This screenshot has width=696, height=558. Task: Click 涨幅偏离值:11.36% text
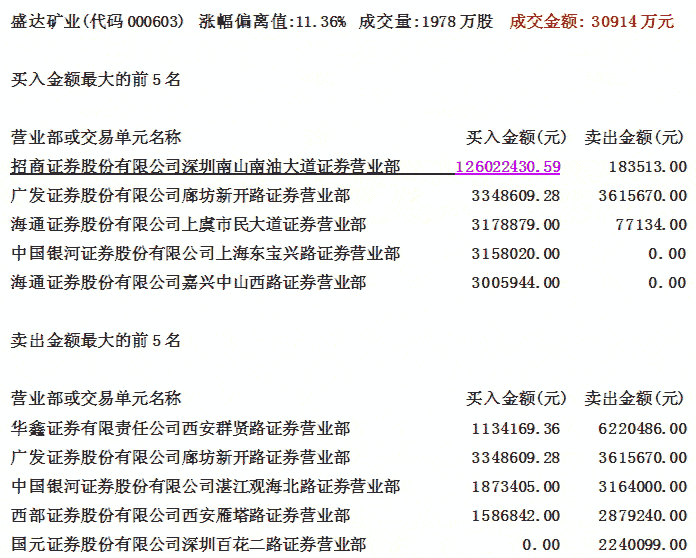click(272, 21)
